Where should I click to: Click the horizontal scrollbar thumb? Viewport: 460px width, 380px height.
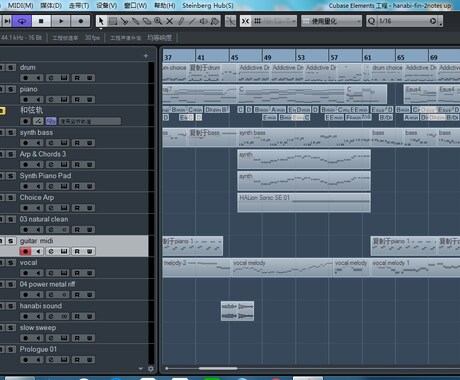218,369
